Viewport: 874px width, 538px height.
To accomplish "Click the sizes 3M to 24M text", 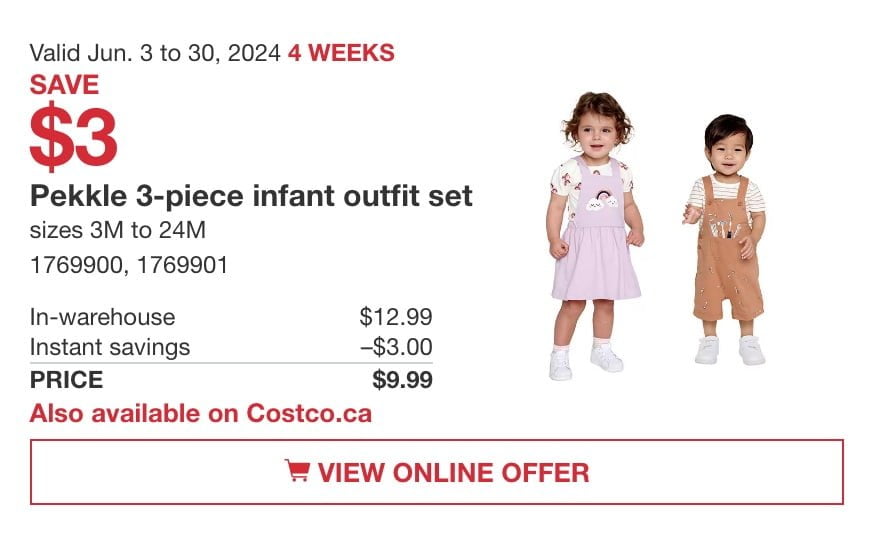I will (118, 230).
